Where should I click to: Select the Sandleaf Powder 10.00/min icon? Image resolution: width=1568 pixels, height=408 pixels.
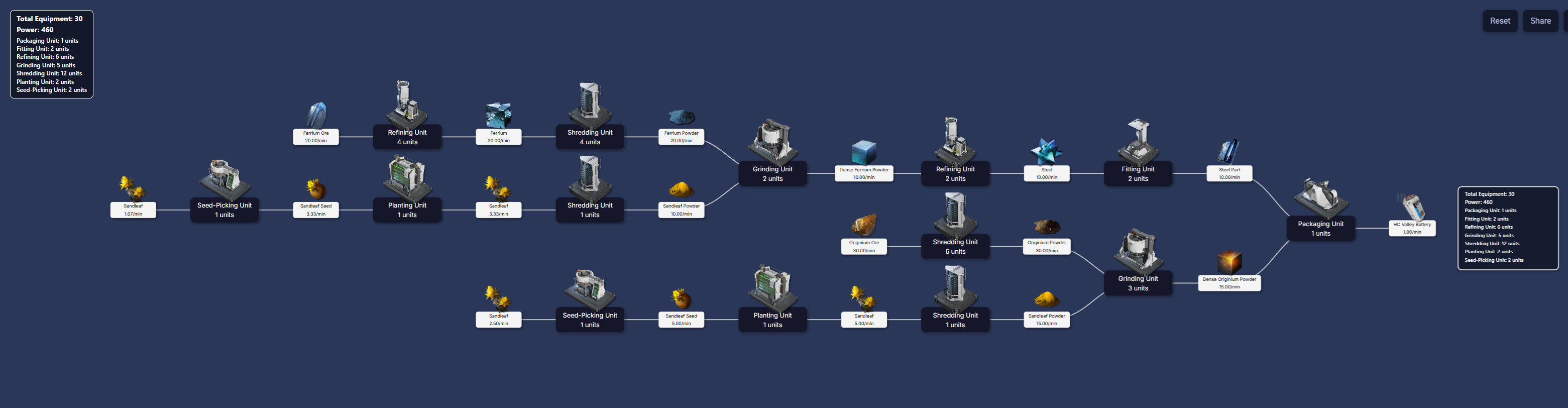(x=681, y=189)
